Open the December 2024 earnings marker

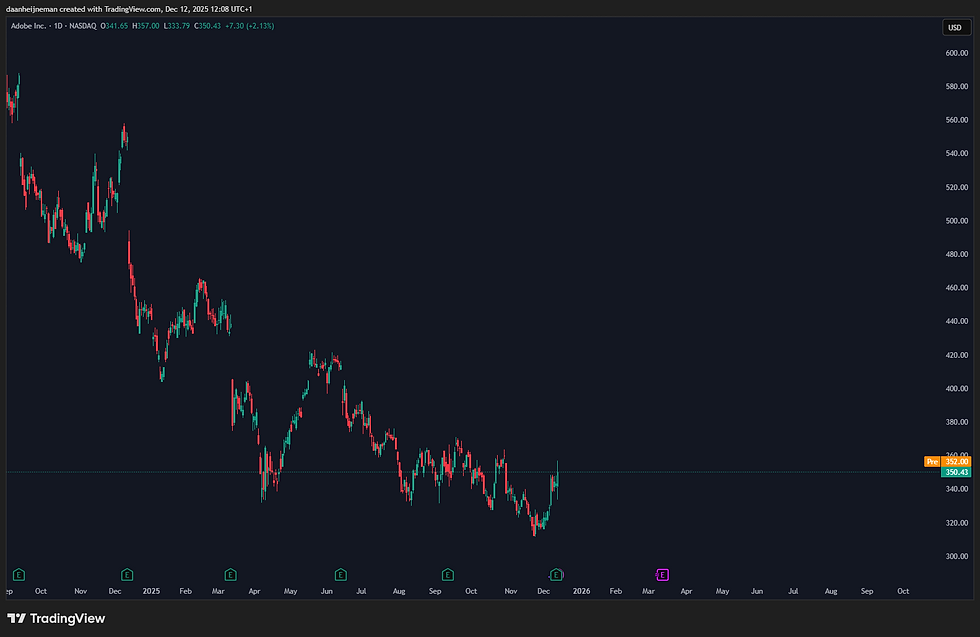[x=127, y=574]
